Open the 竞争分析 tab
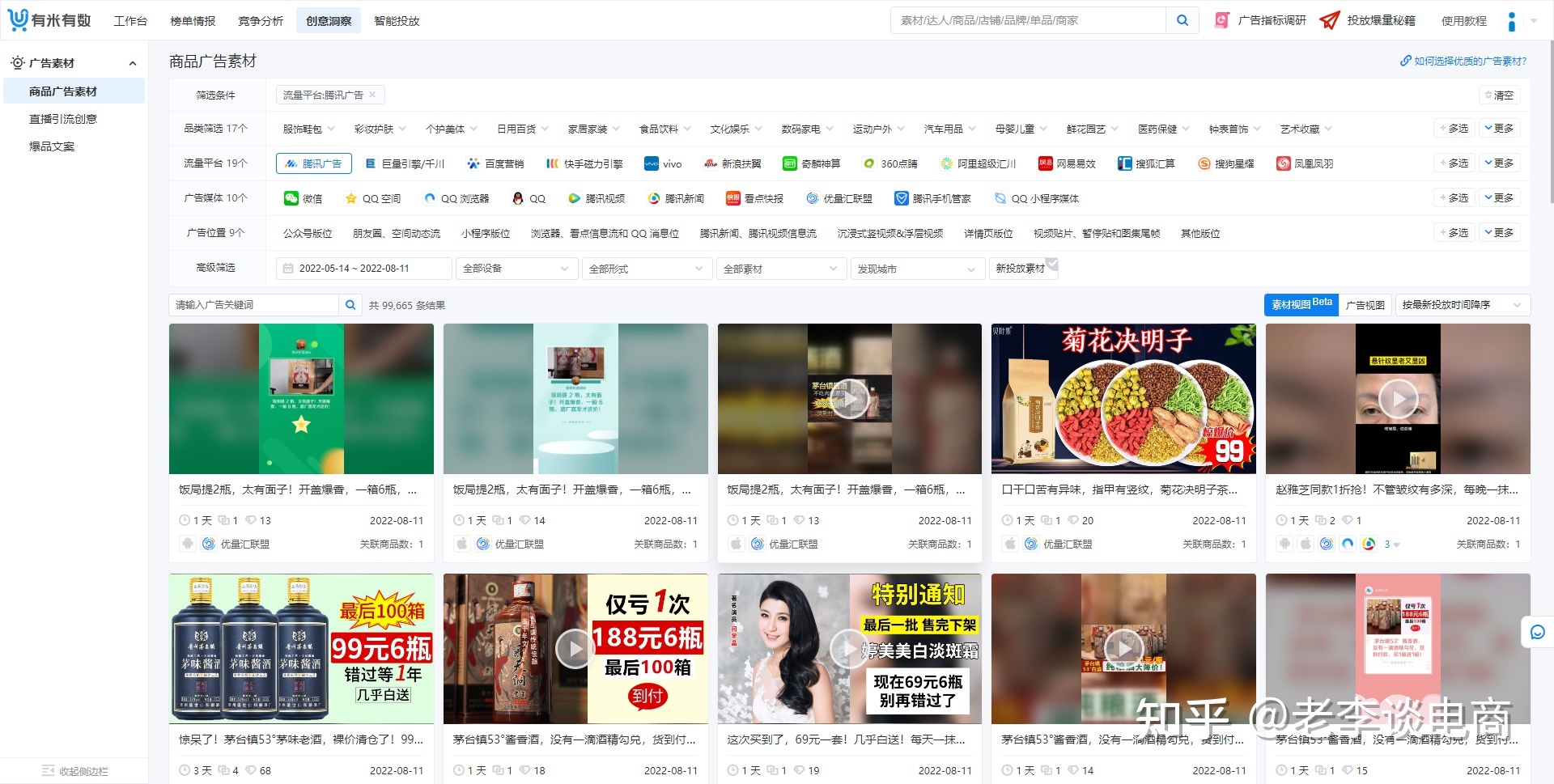This screenshot has height=784, width=1554. pyautogui.click(x=261, y=21)
